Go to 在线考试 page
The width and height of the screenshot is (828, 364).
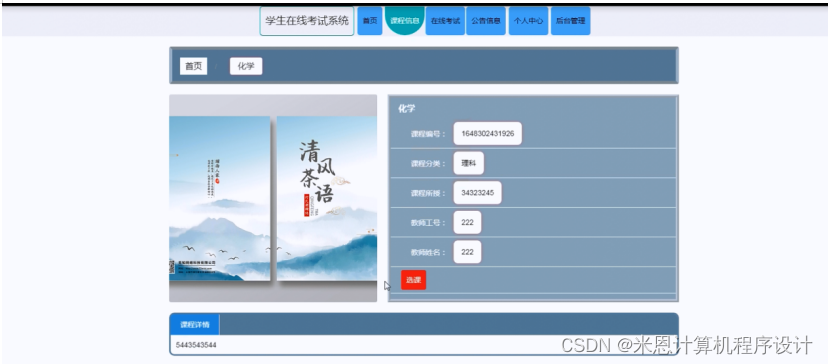point(445,21)
